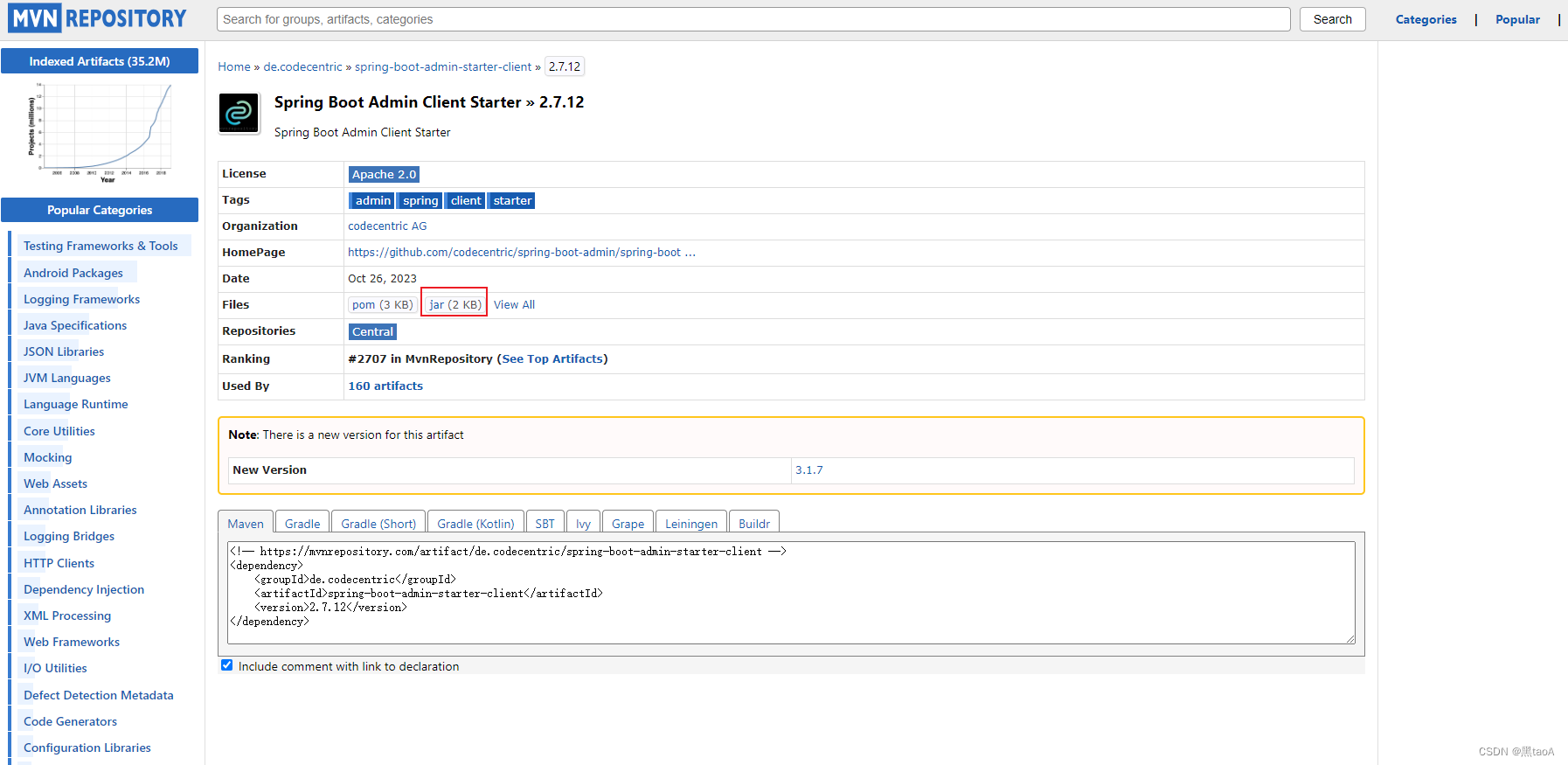1568x765 pixels.
Task: Open the indexed artifacts growth chart
Action: [x=100, y=132]
